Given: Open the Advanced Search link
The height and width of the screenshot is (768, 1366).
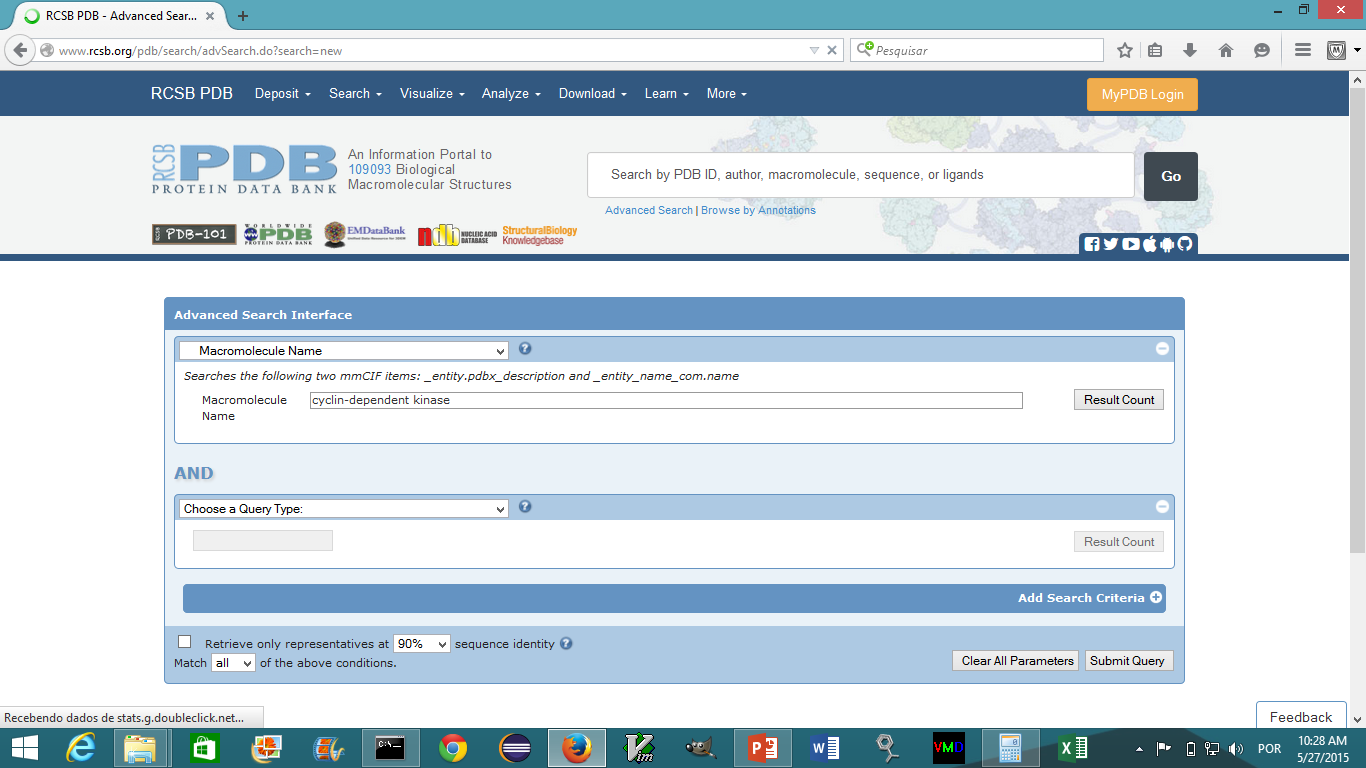Looking at the screenshot, I should point(649,210).
